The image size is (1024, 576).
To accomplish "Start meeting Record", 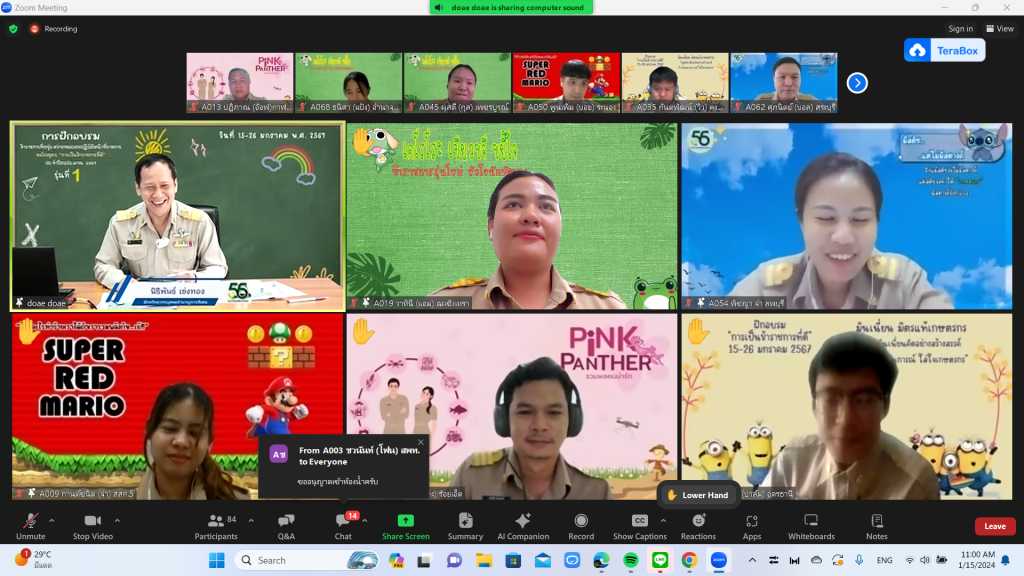I will pos(581,525).
